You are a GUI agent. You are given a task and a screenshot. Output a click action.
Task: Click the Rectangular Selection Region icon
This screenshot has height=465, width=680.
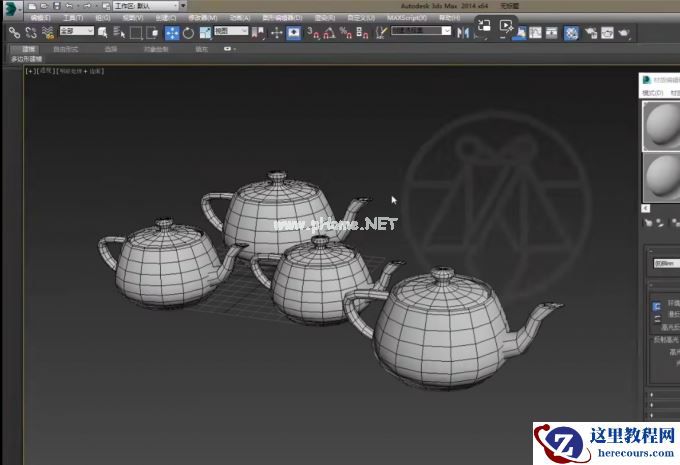136,33
